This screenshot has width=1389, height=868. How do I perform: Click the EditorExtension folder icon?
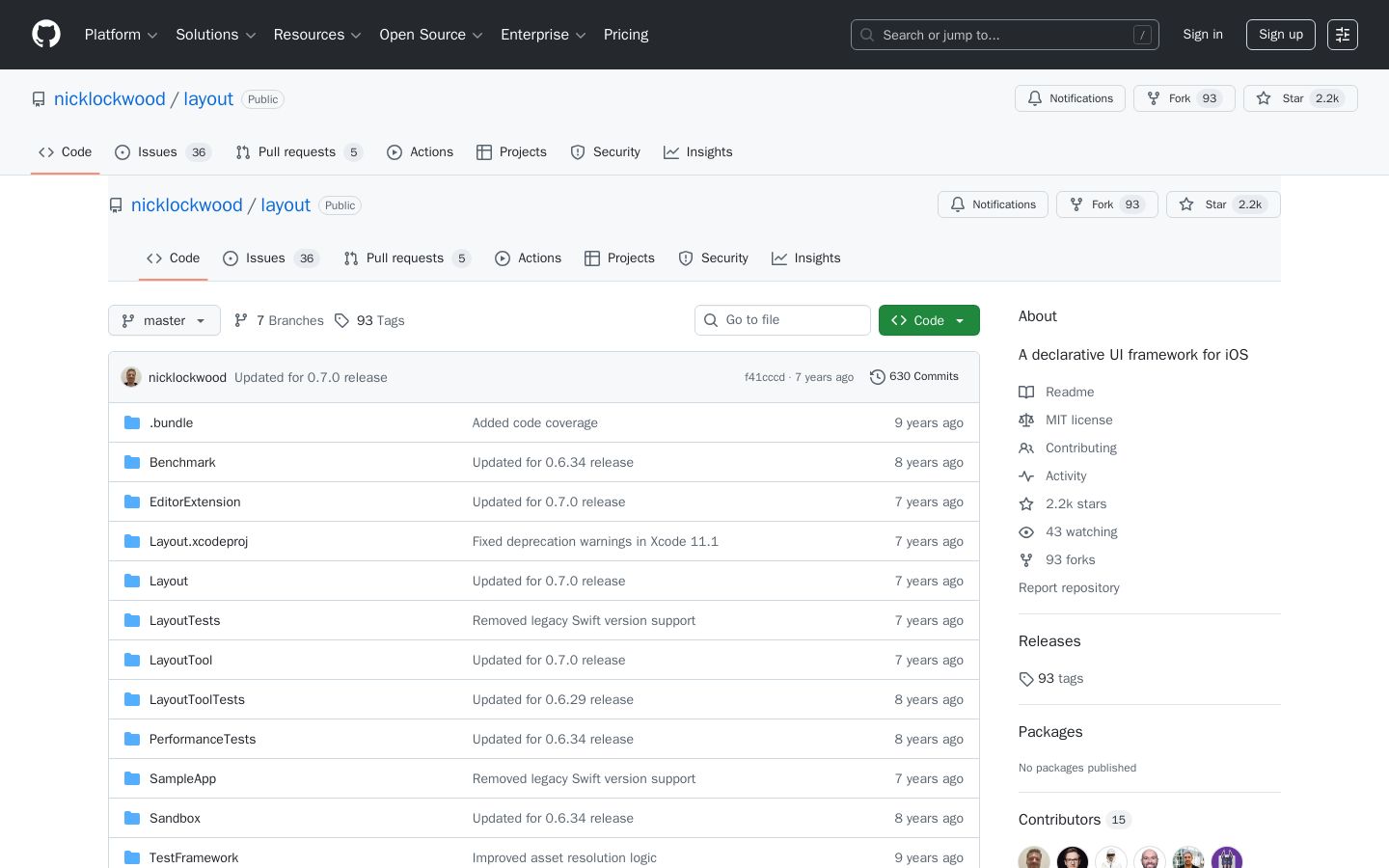pos(132,502)
